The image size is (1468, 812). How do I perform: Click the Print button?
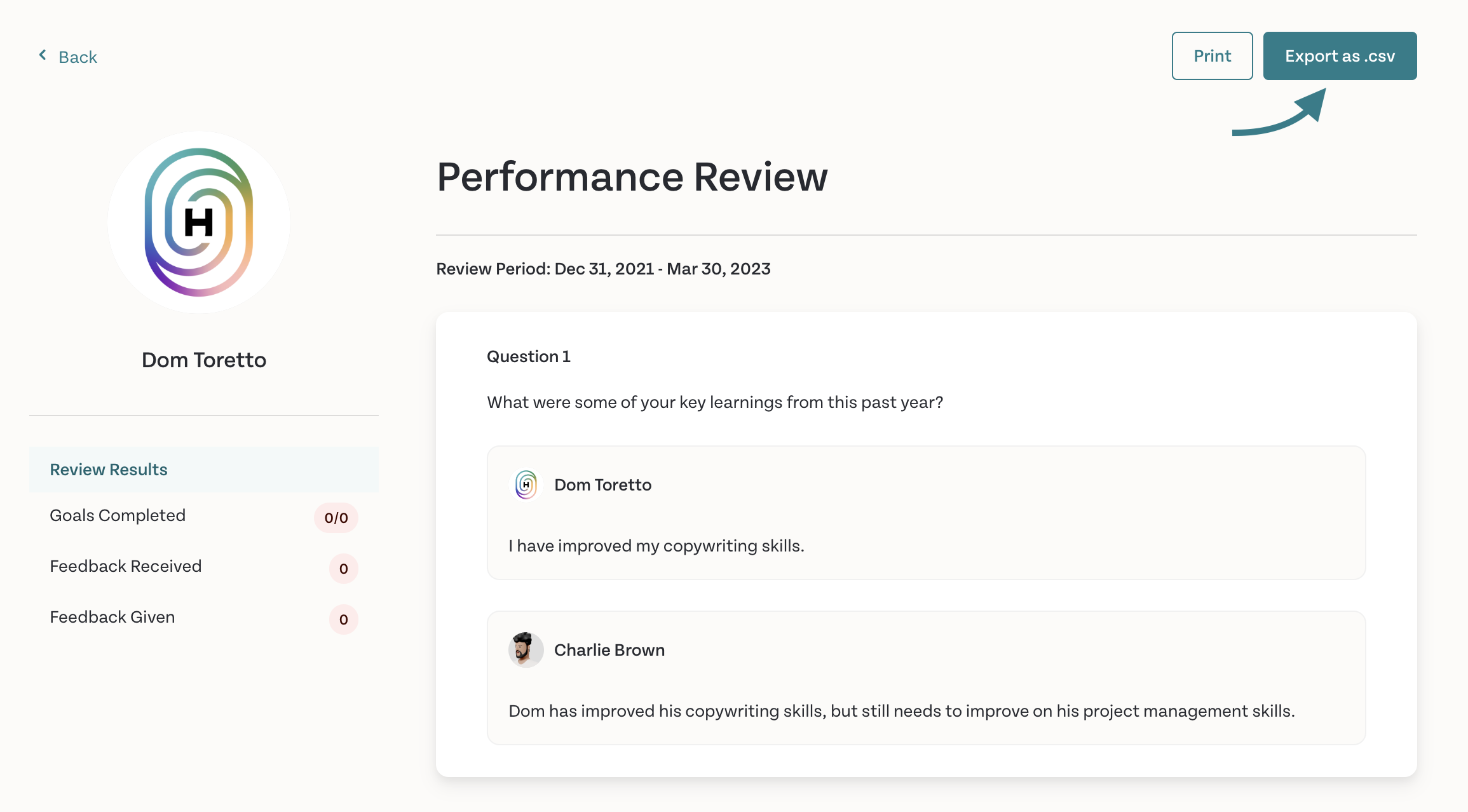click(1212, 56)
